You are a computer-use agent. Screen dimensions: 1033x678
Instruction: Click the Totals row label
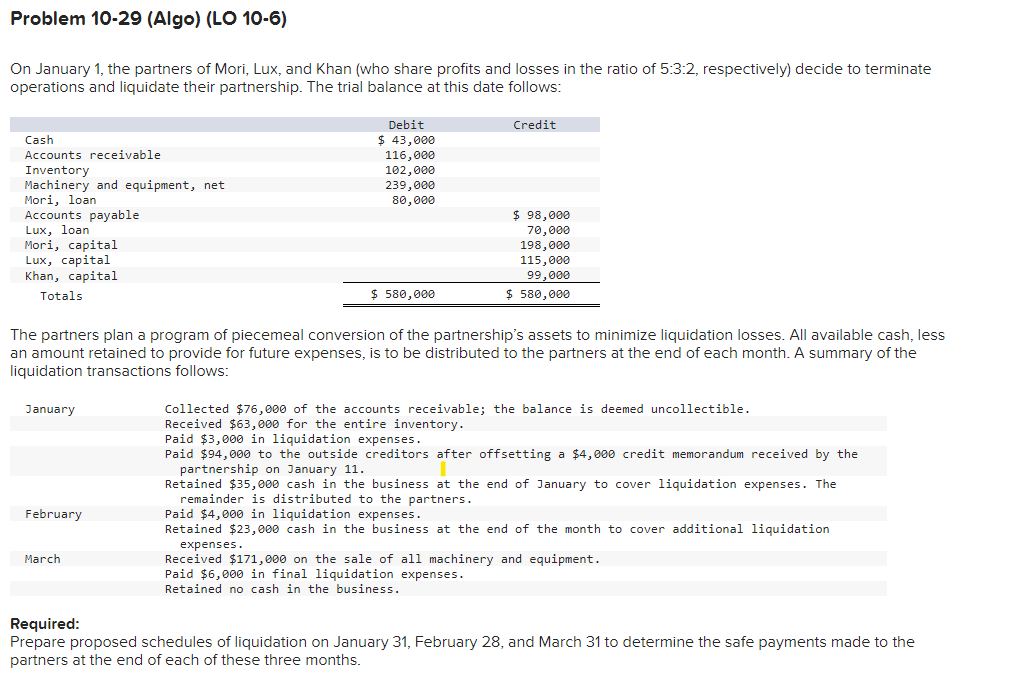coord(61,296)
